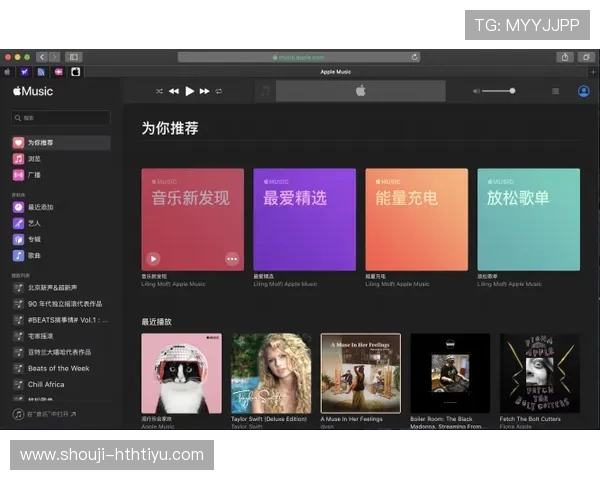The height and width of the screenshot is (480, 600).
Task: Open Taylor Swift Deluxe Edition album cover
Action: [x=271, y=373]
